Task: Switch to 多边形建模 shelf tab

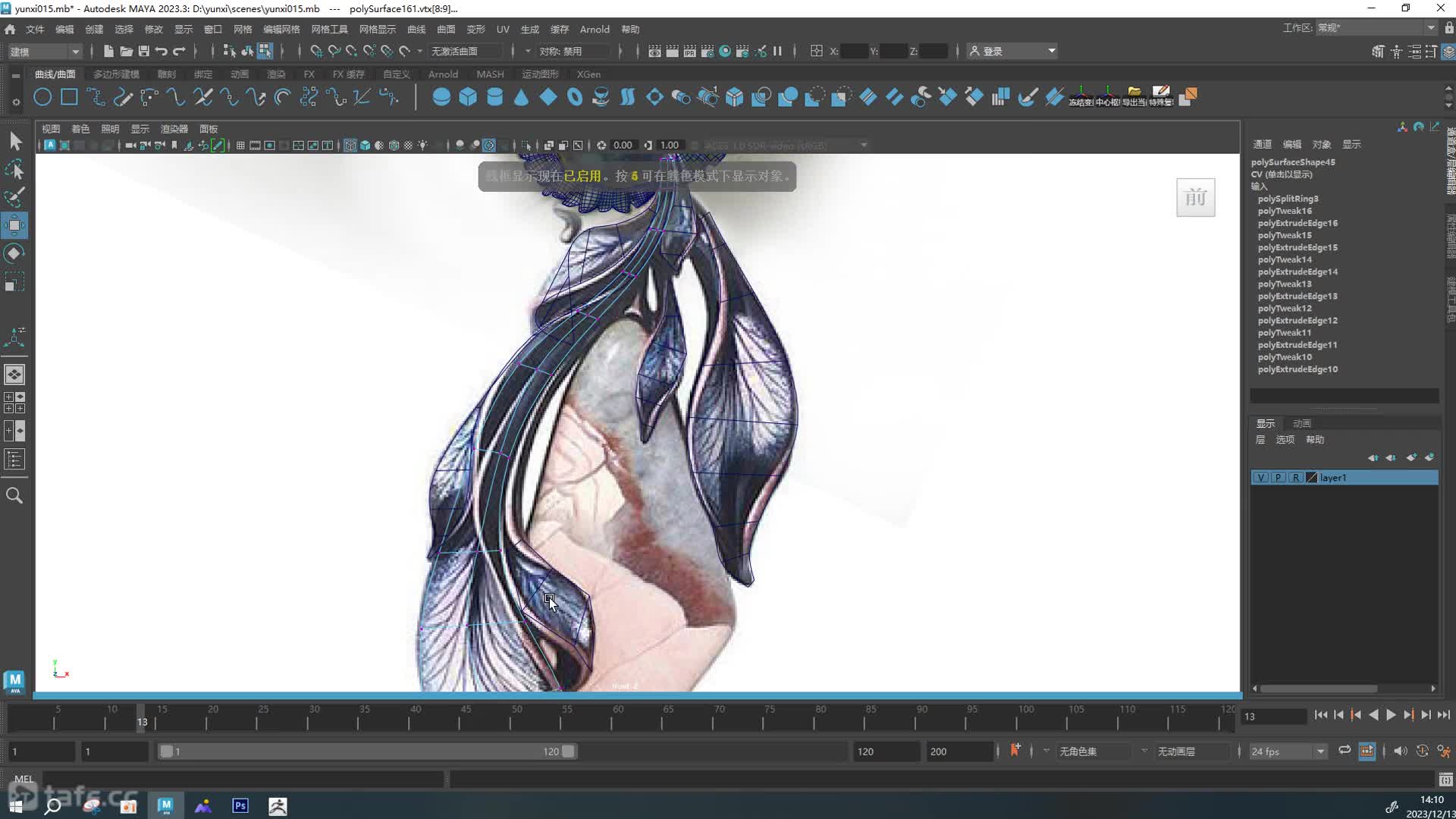Action: point(116,74)
